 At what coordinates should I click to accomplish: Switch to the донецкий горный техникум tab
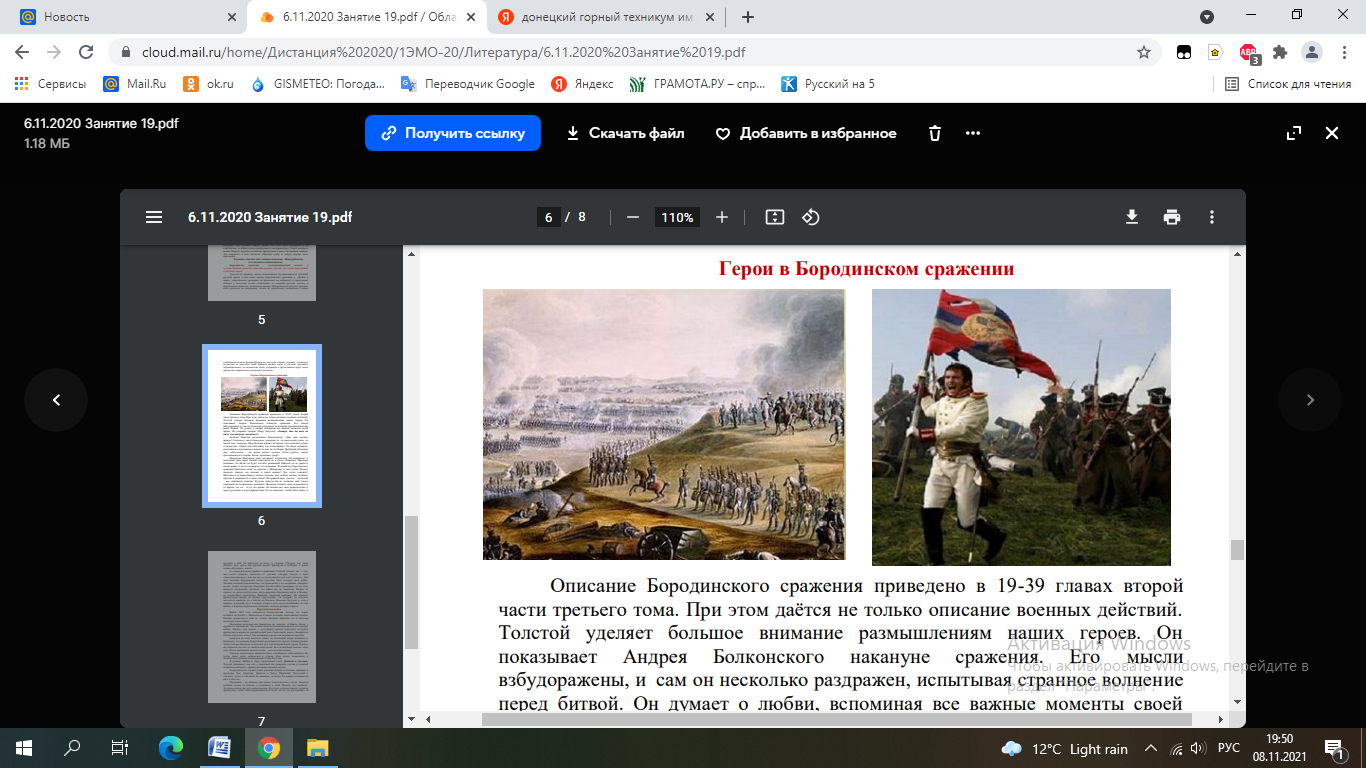coord(608,17)
